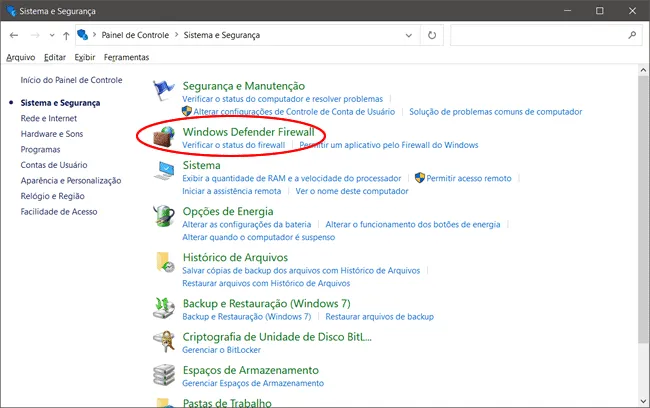Click the Espaços de Armazenamento drives icon

click(x=164, y=374)
